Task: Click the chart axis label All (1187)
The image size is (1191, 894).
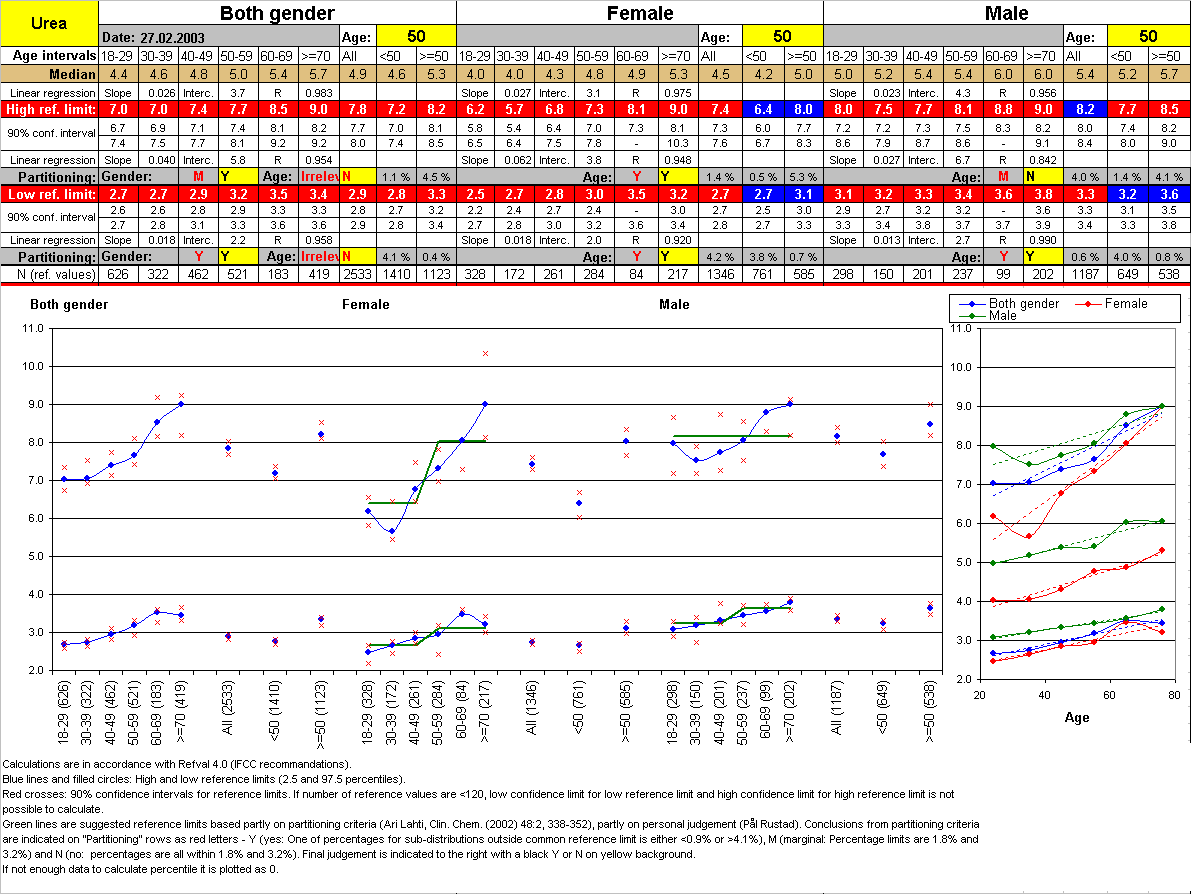Action: tap(837, 709)
